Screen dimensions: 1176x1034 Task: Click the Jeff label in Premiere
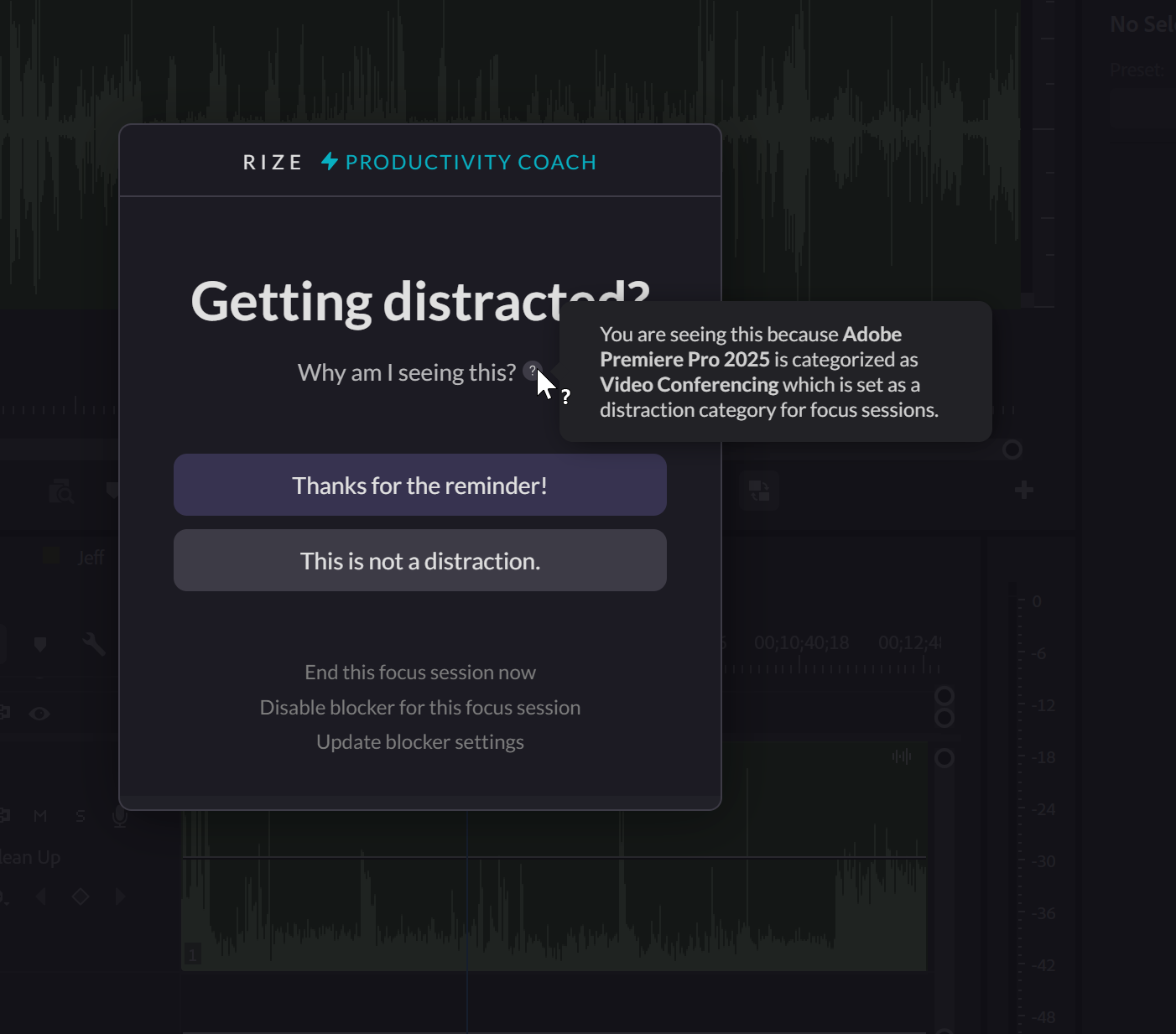point(91,558)
